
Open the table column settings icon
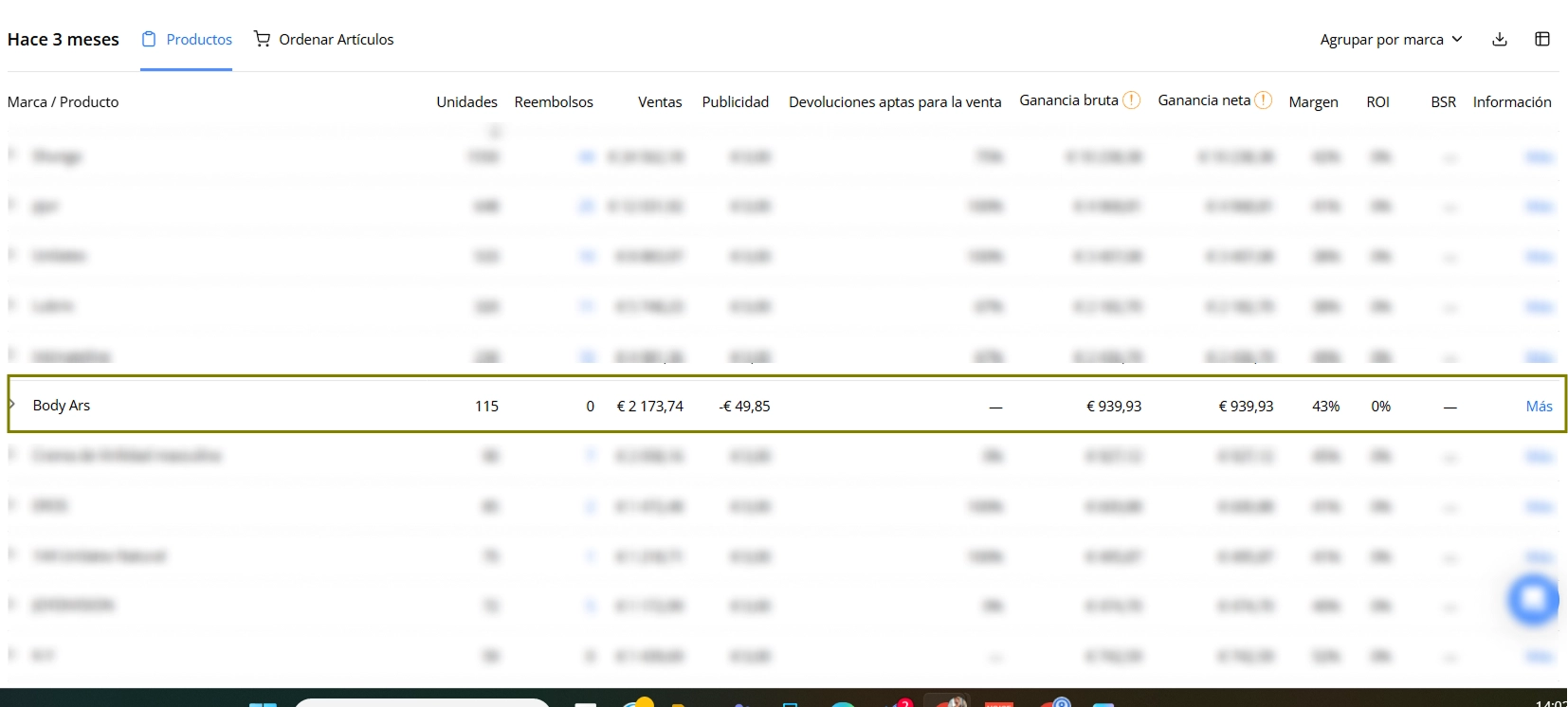[x=1542, y=39]
